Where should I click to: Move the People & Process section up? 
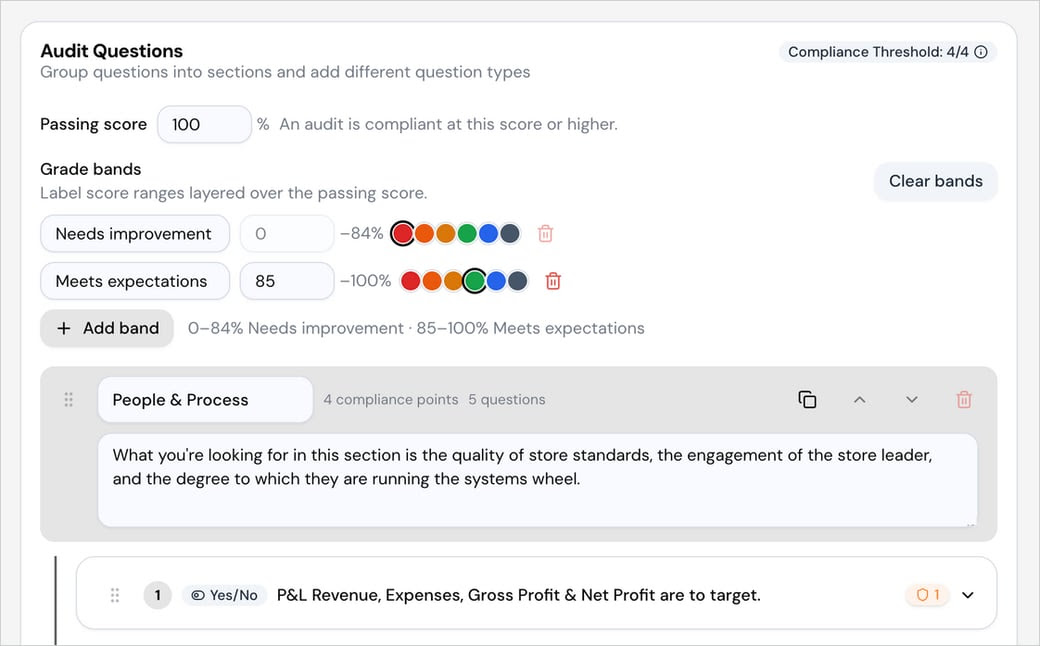[x=860, y=399]
